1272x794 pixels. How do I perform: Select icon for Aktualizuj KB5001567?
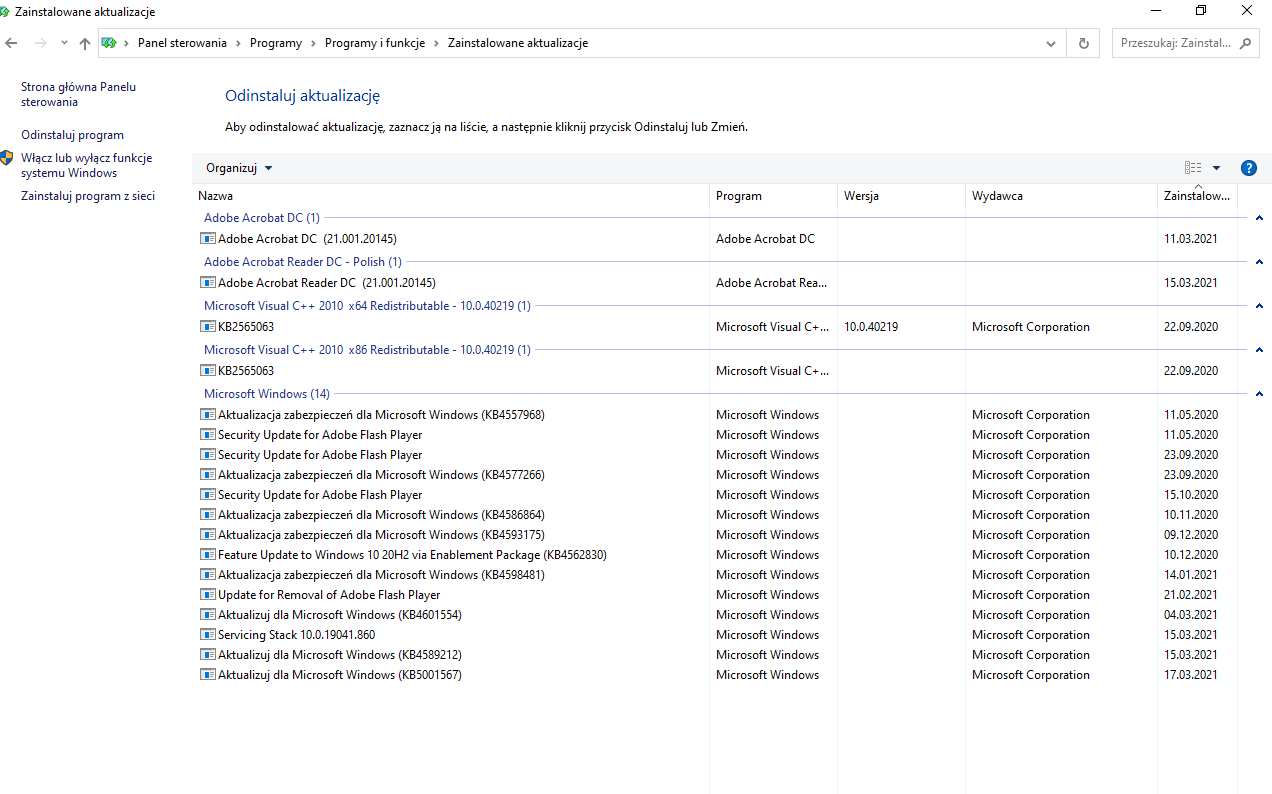208,675
